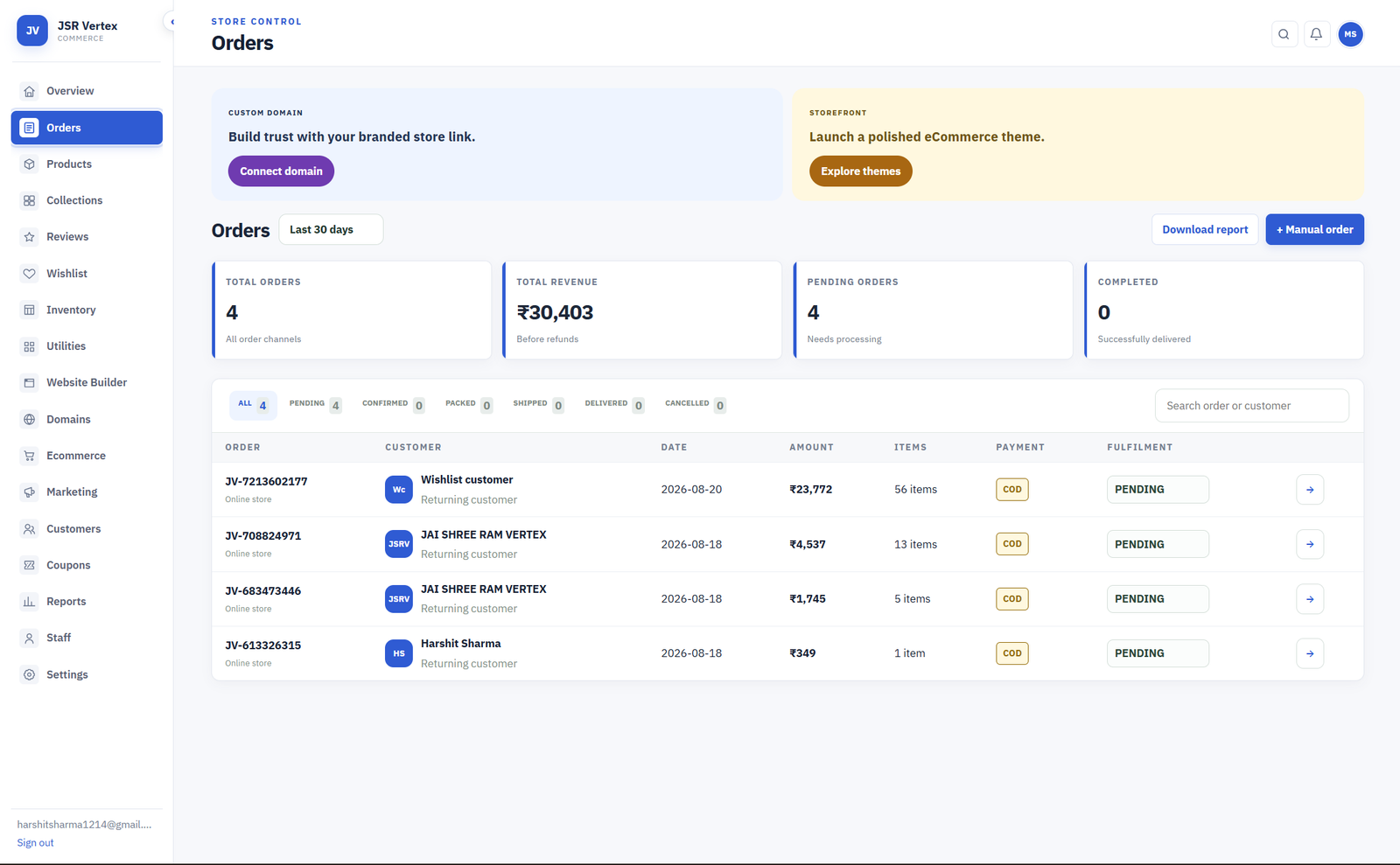Open order JV-7213602177 arrow button

[x=1310, y=490]
